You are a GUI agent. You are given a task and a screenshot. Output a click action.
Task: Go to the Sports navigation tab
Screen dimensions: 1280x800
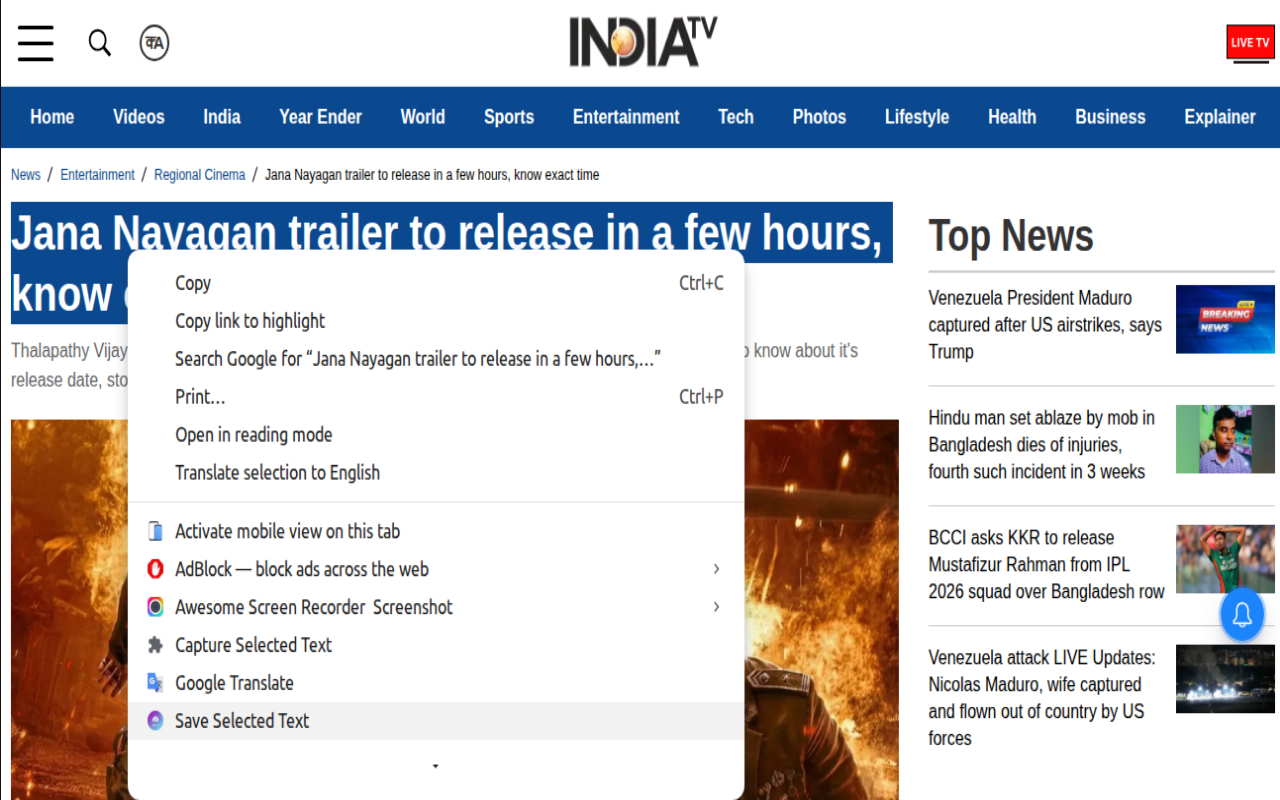[509, 117]
